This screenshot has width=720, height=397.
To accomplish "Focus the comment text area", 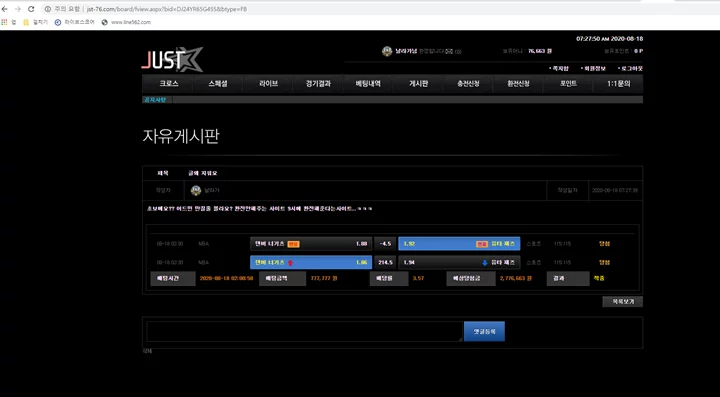I will (x=304, y=331).
